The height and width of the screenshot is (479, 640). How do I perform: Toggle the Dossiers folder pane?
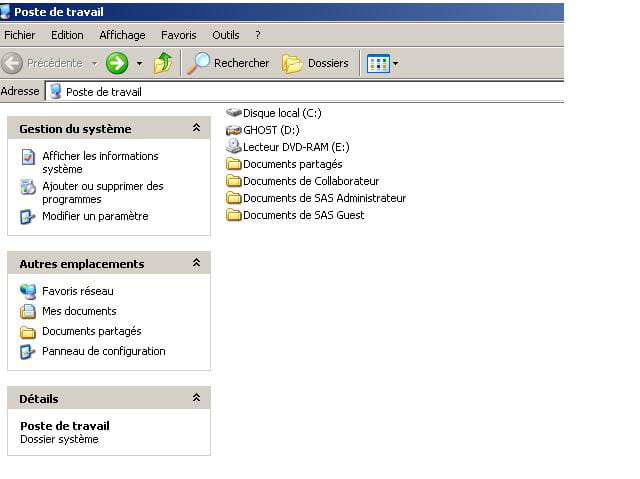pos(315,63)
